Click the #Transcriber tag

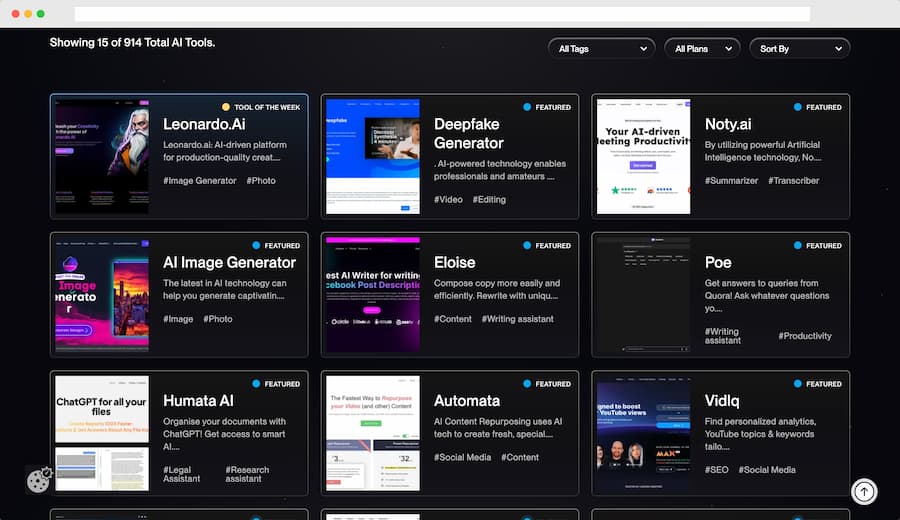794,180
